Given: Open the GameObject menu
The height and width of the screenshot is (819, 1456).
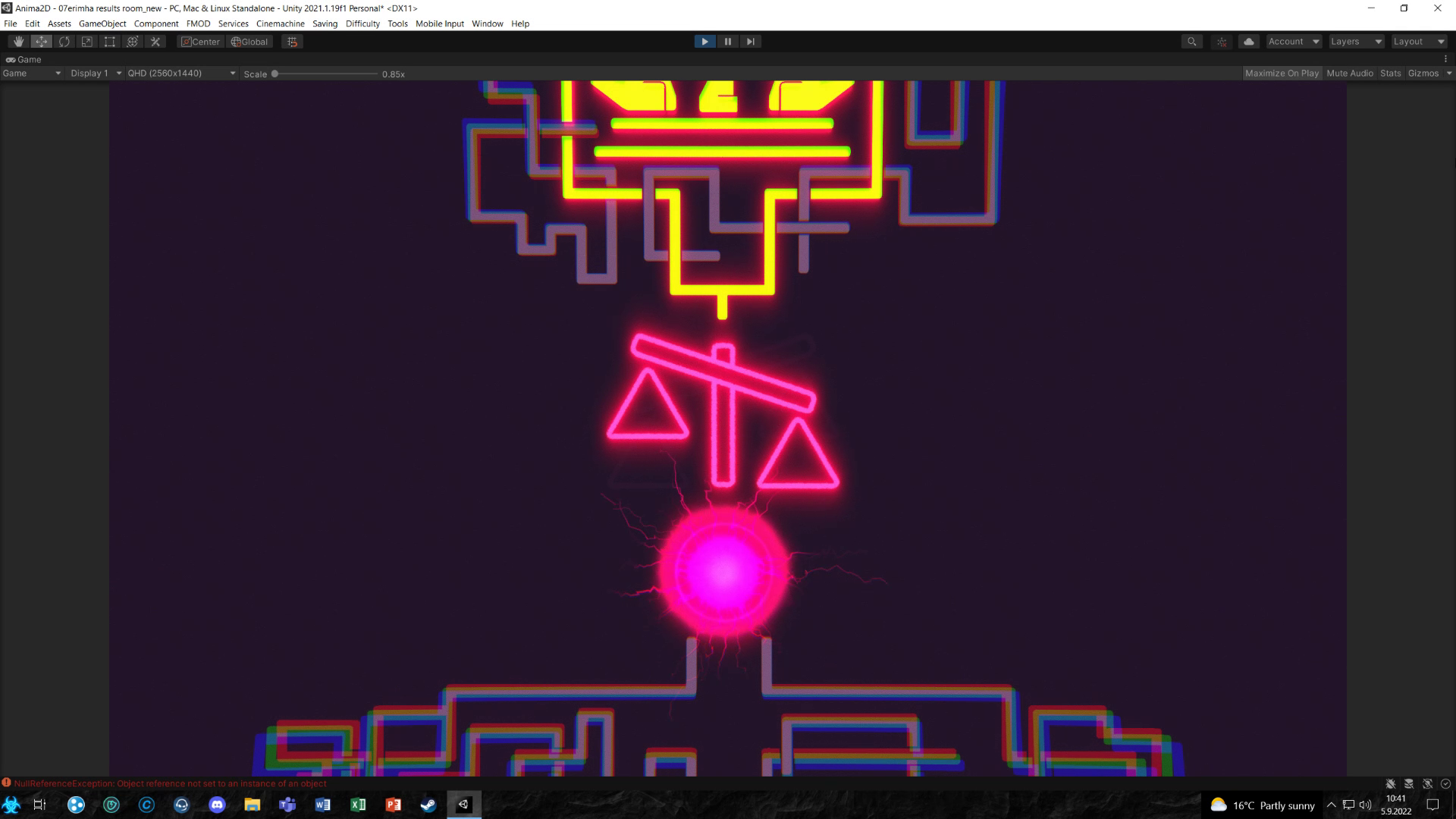Looking at the screenshot, I should 103,23.
